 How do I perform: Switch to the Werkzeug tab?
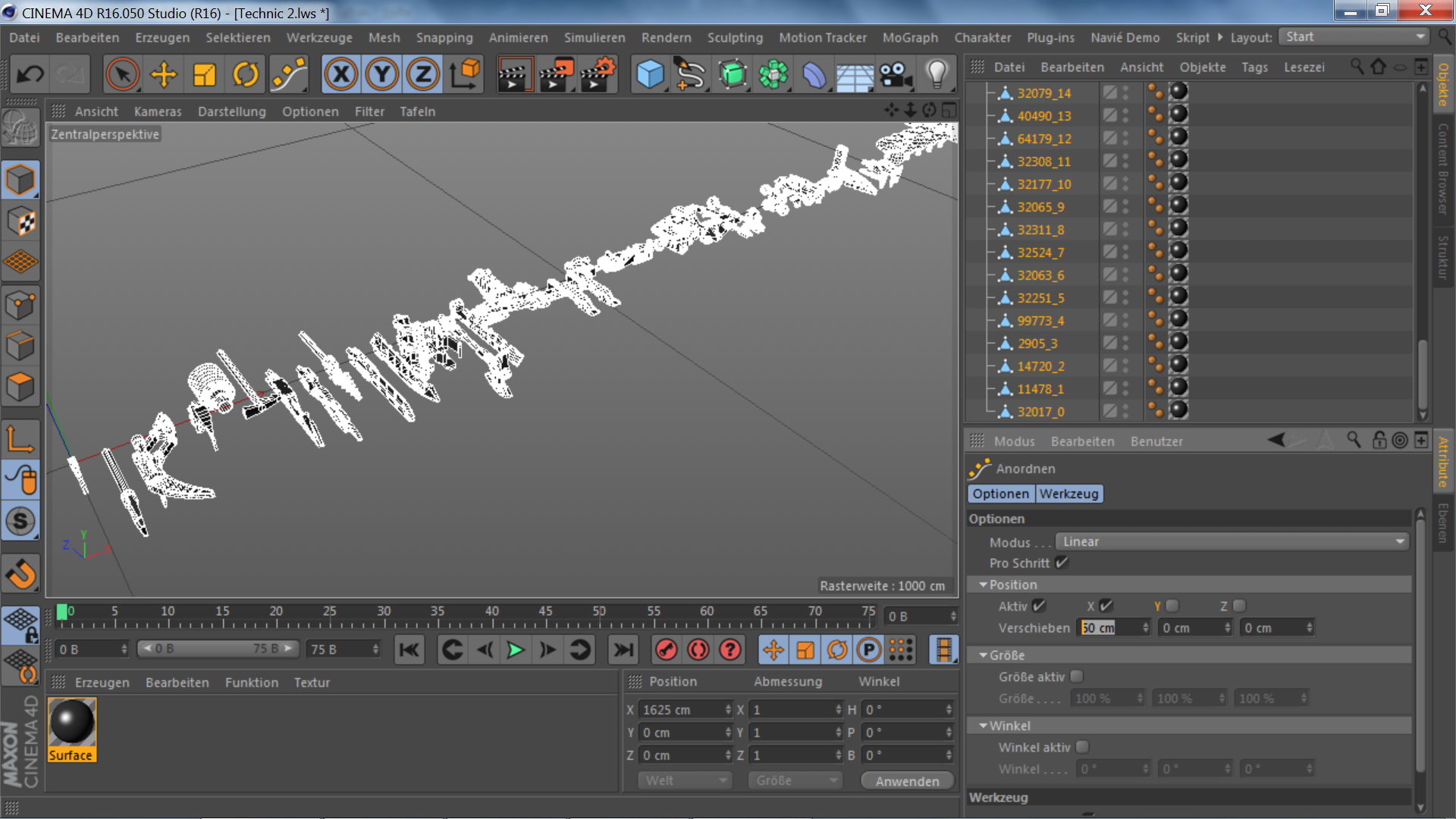1068,494
